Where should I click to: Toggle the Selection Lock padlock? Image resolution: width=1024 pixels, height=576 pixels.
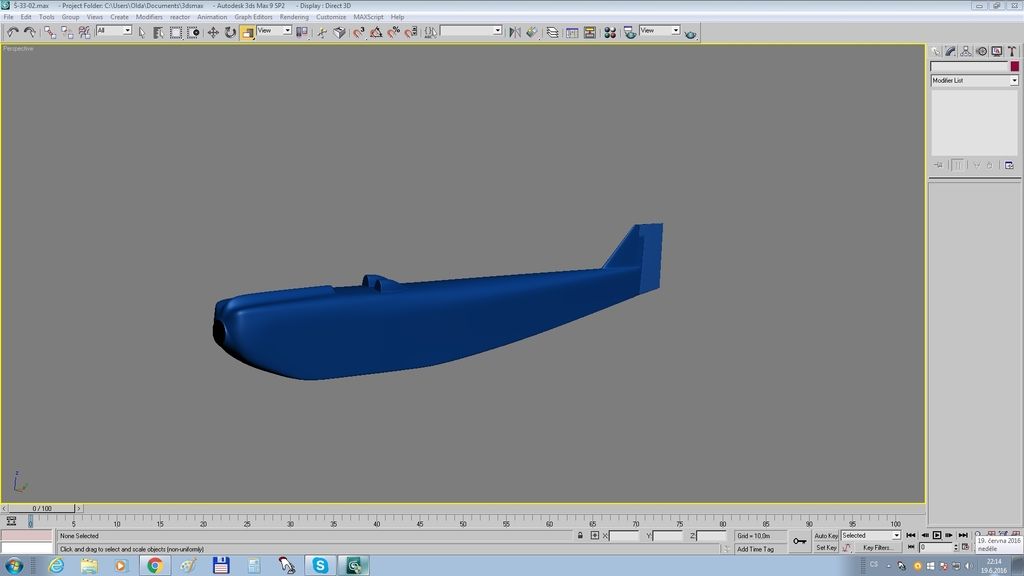click(x=580, y=536)
